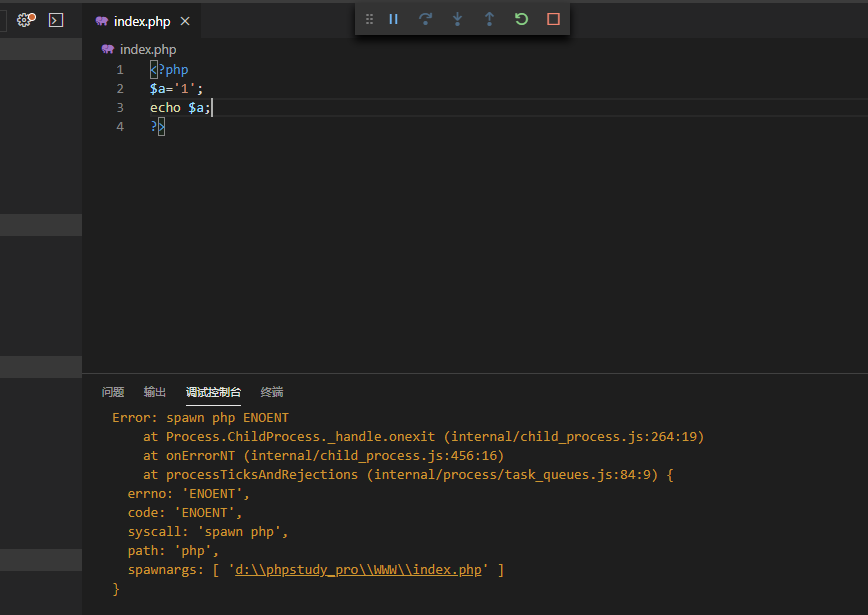Click the path: 'php' line
This screenshot has height=615, width=868.
(173, 551)
